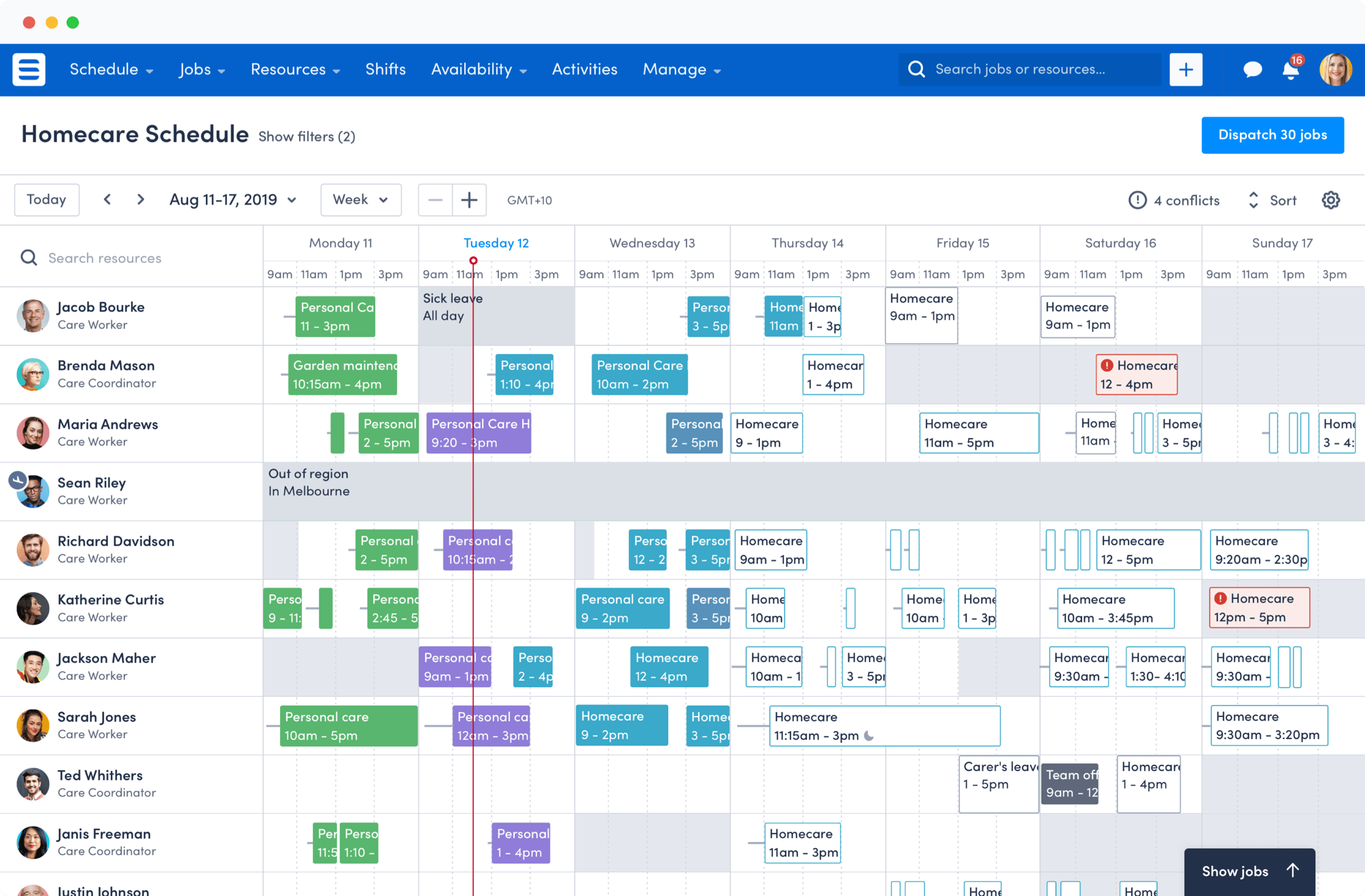Open the Shifts tab
This screenshot has width=1365, height=896.
pos(385,69)
